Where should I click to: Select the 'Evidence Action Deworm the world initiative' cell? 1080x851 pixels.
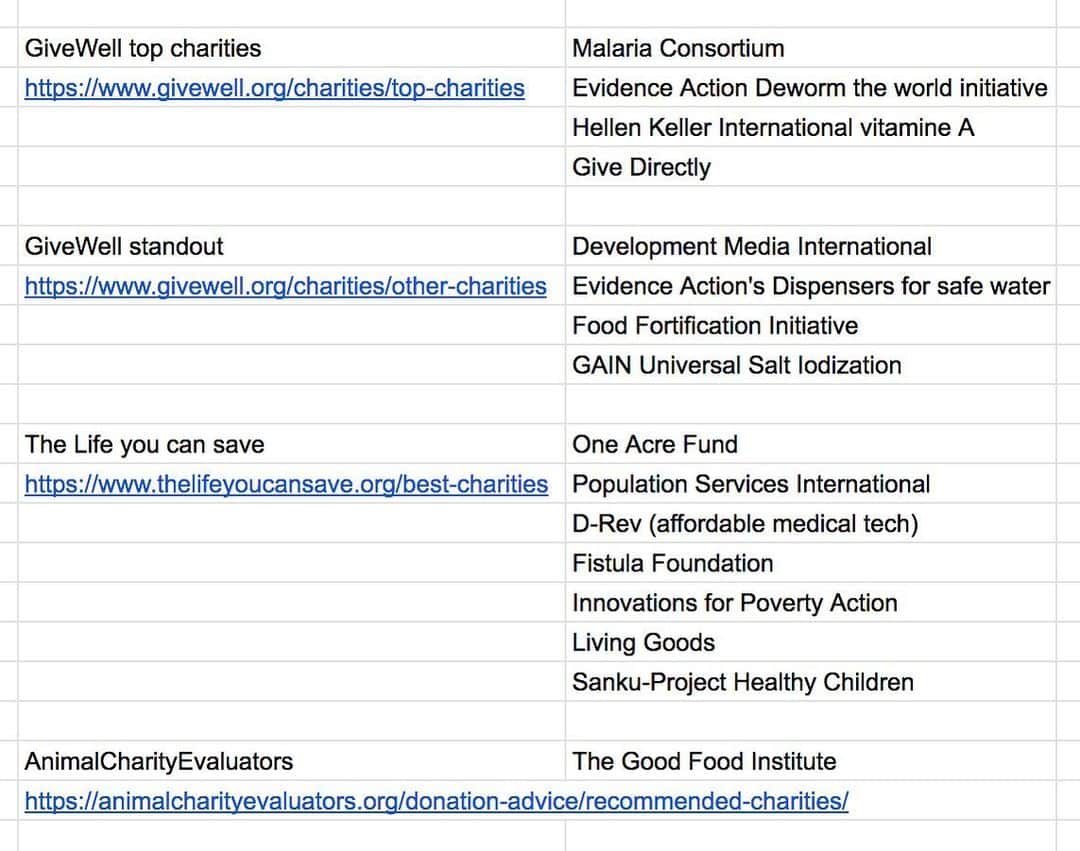click(x=811, y=87)
